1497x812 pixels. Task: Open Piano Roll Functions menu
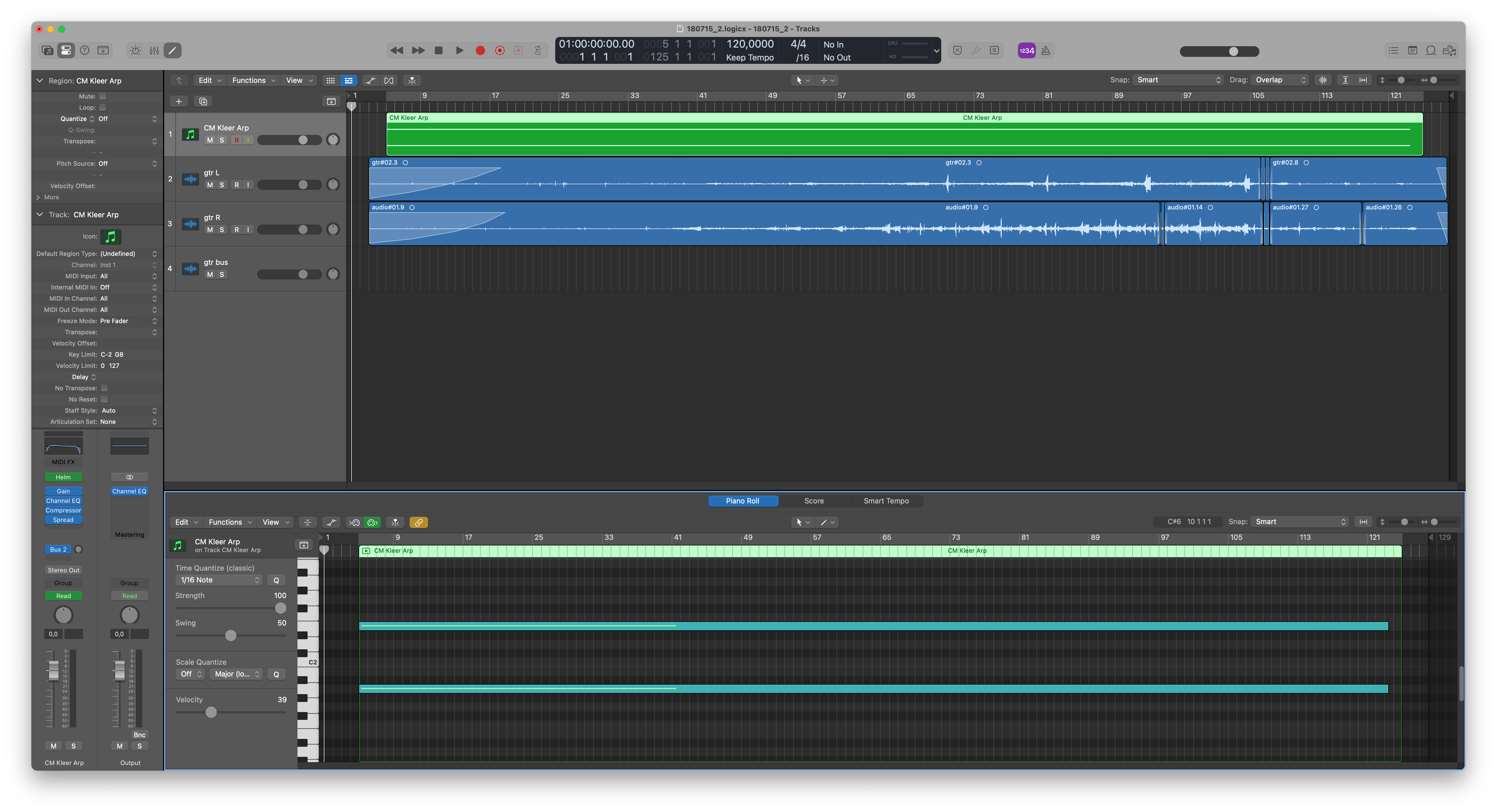(x=230, y=523)
